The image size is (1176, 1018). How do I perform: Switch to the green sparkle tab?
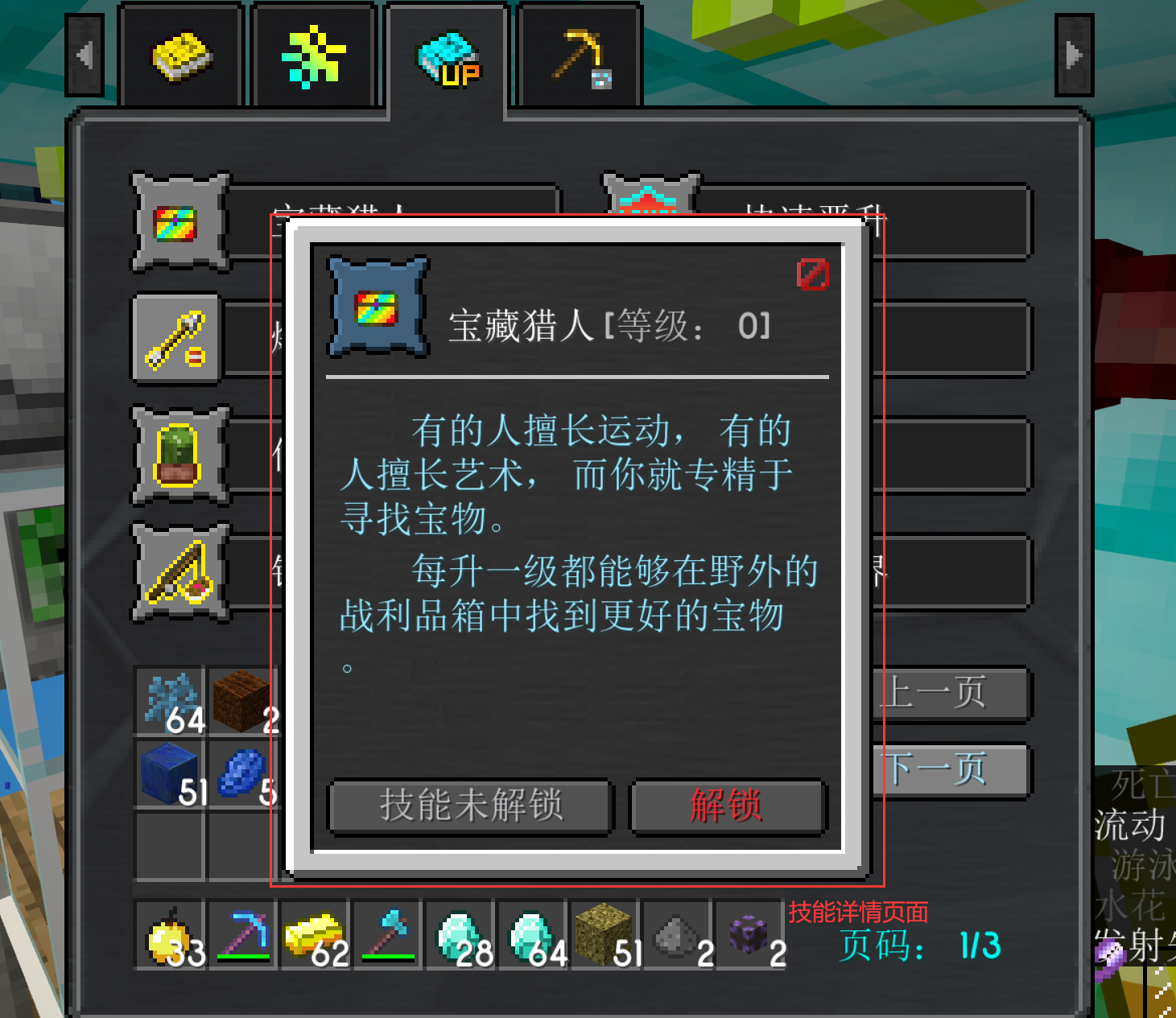pos(314,56)
